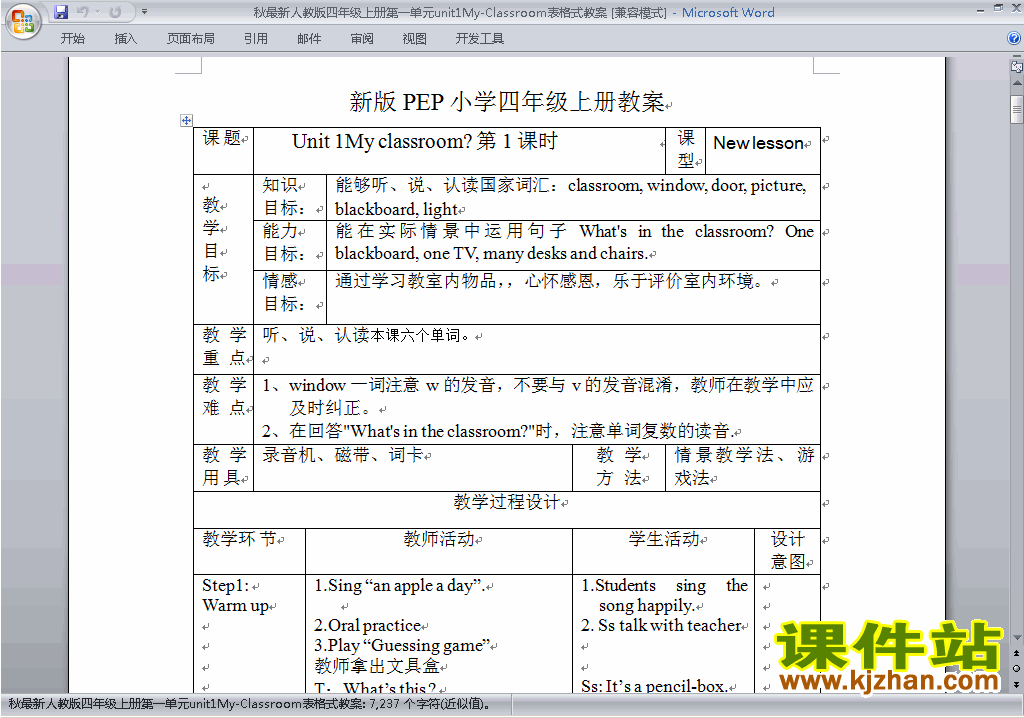Click the line '2. Ss talk with teacher'

click(x=661, y=626)
